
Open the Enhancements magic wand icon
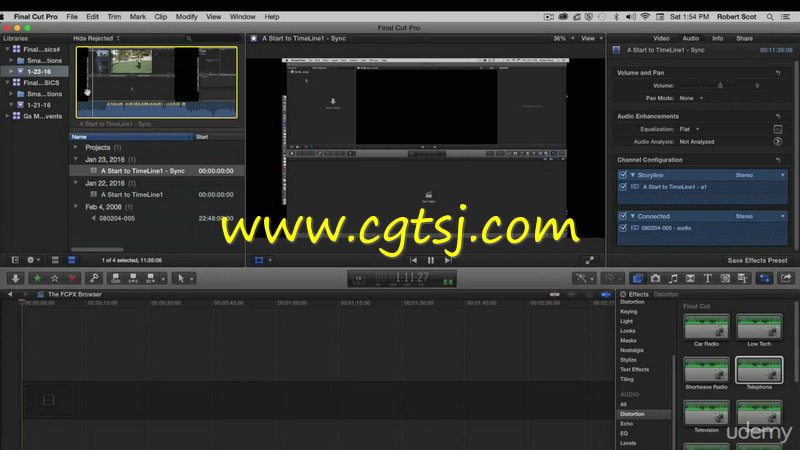(x=581, y=279)
